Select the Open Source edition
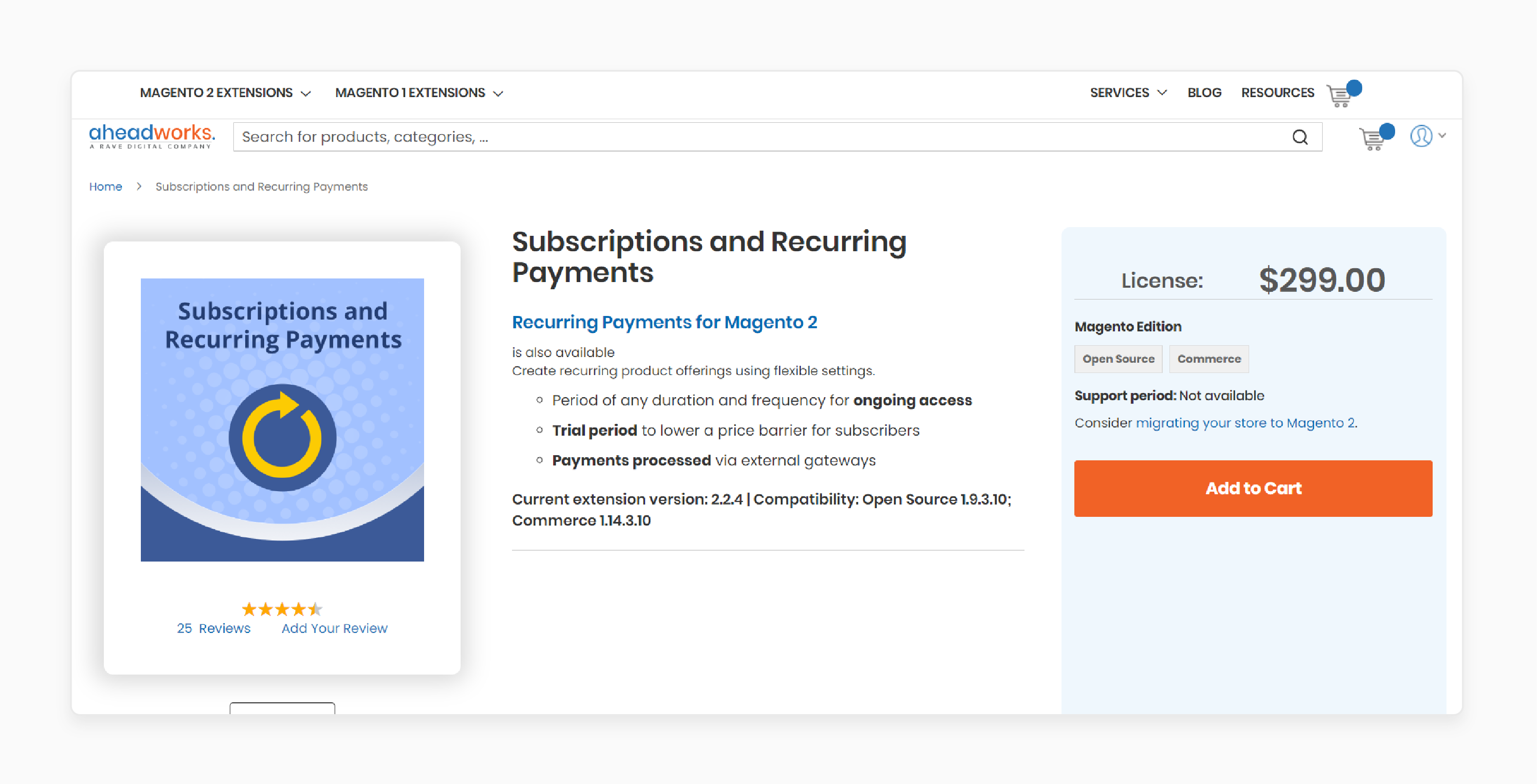This screenshot has width=1537, height=784. click(x=1118, y=359)
